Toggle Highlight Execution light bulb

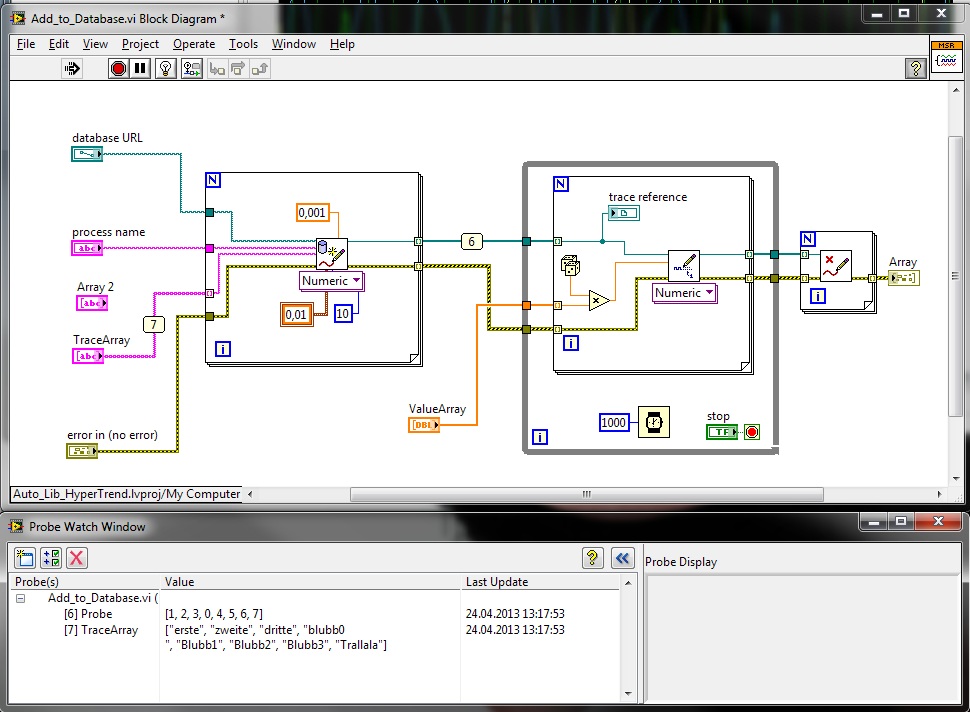166,69
